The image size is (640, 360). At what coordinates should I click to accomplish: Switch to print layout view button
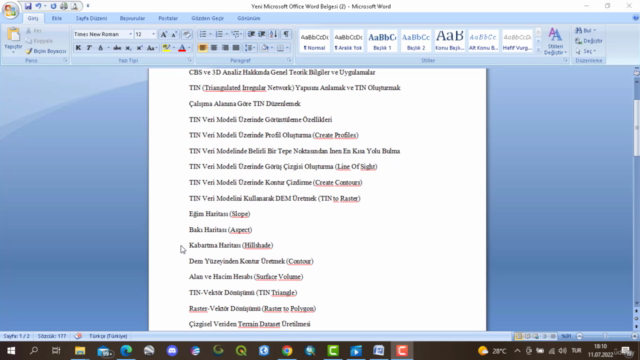tap(518, 336)
